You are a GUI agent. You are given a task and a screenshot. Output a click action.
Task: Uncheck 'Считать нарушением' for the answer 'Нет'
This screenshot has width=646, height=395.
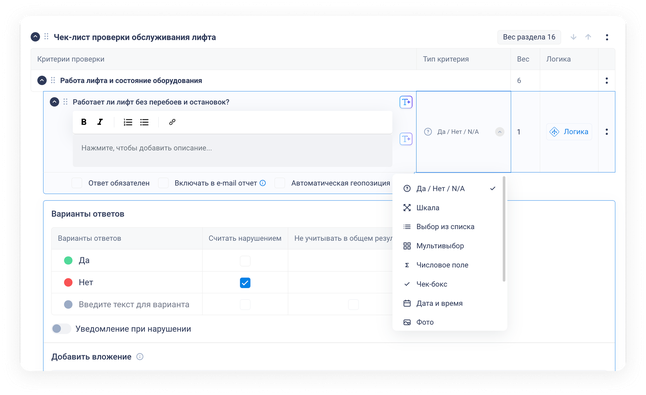[245, 283]
